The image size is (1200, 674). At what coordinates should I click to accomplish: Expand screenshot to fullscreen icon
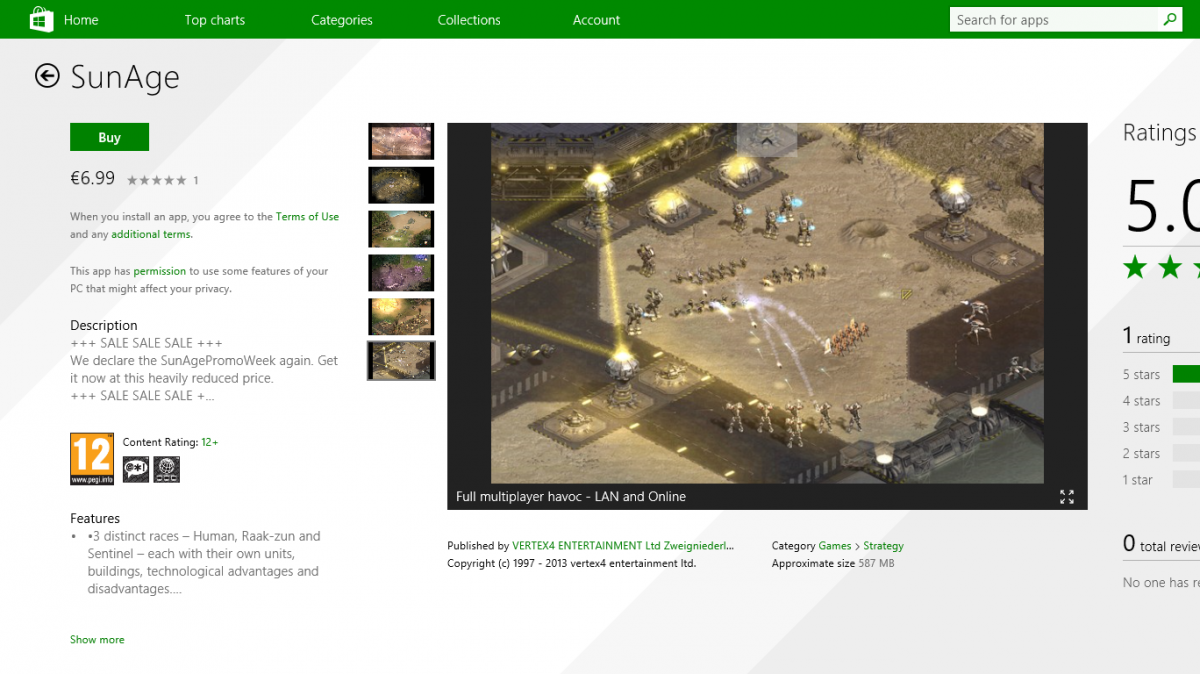point(1066,497)
